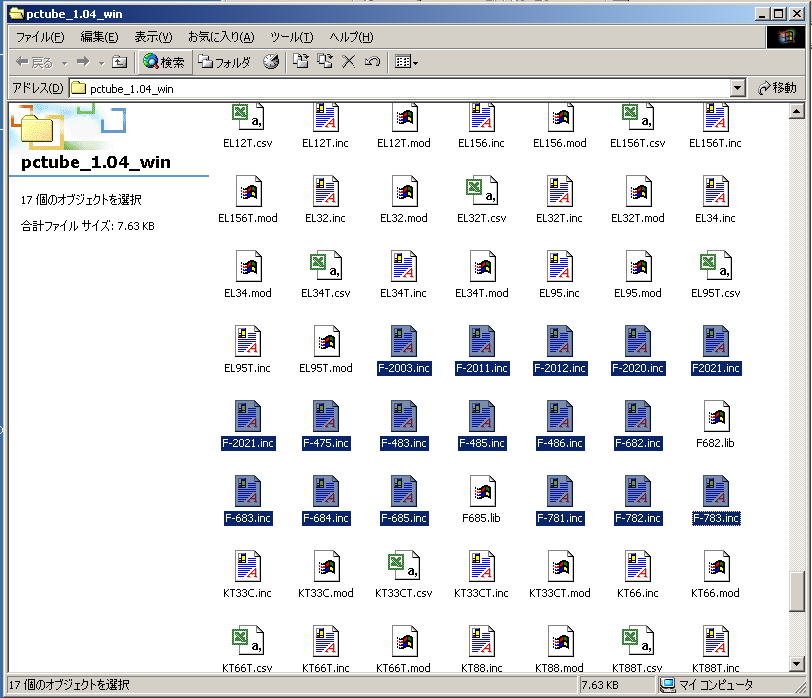
Task: Open the Favorites (お気に入り) menu
Action: (221, 37)
